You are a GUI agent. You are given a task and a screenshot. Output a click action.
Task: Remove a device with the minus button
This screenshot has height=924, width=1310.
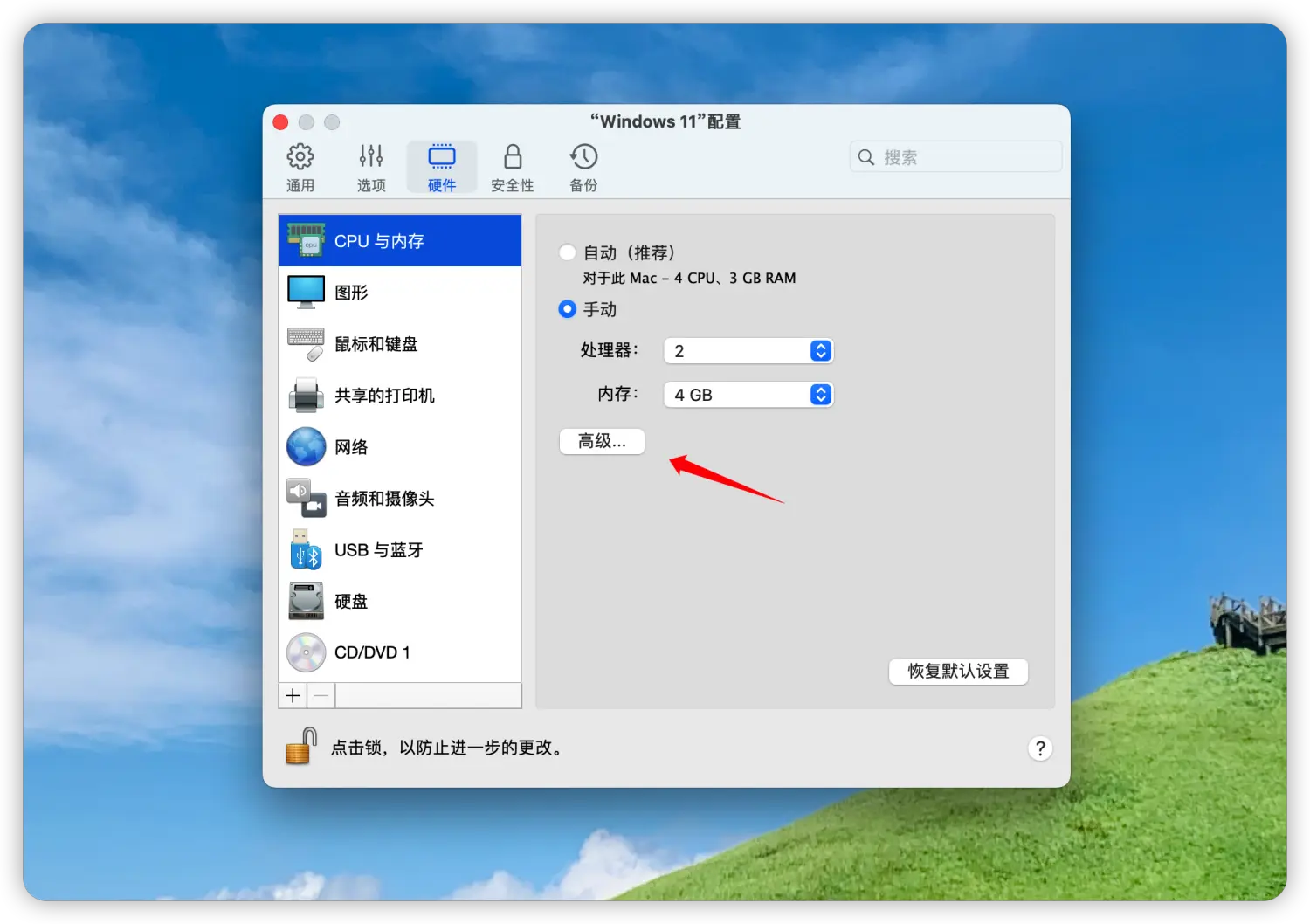tap(321, 696)
